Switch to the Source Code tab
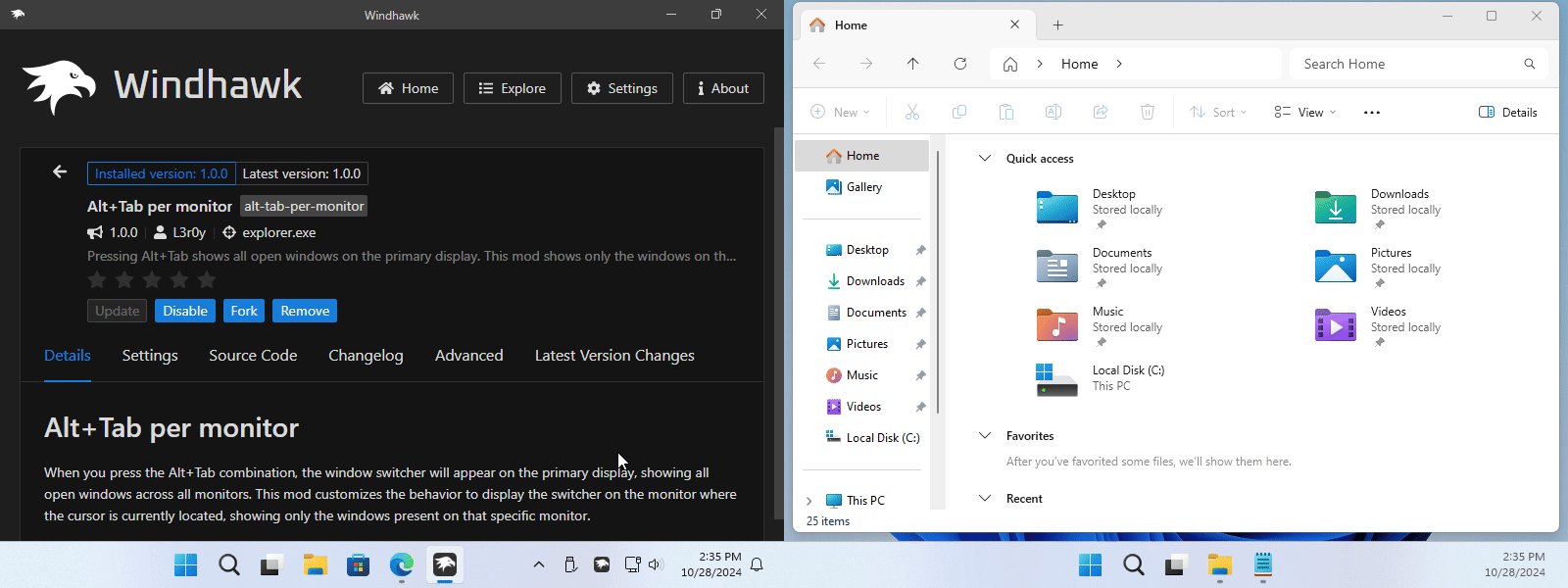 pos(253,356)
